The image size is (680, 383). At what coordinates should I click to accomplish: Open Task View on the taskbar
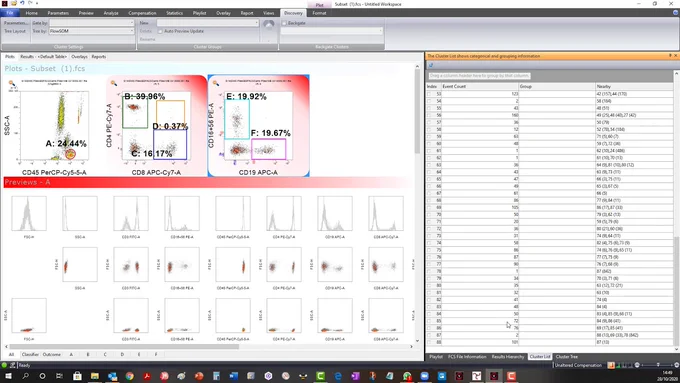[x=59, y=376]
